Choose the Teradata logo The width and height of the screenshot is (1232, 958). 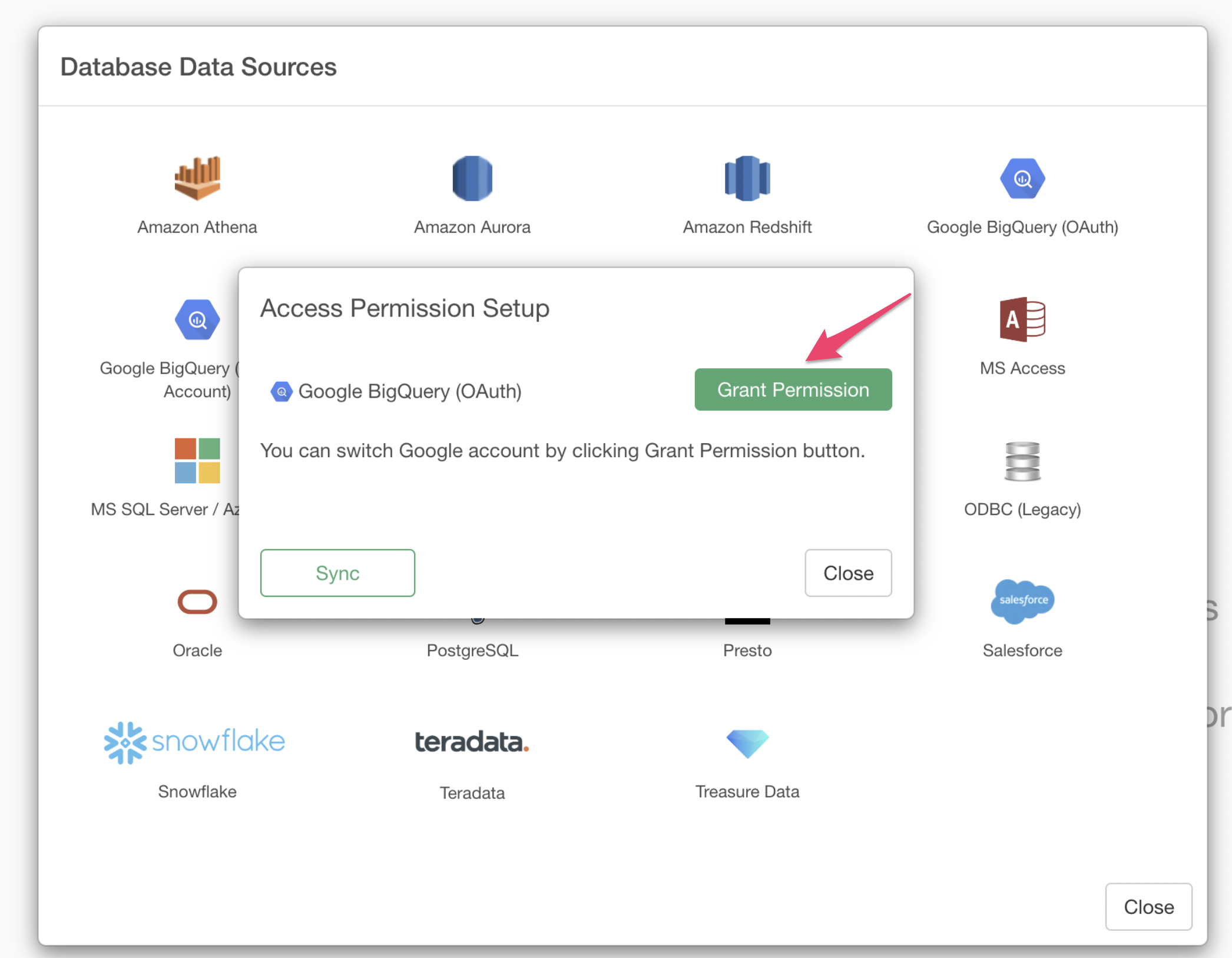(472, 742)
